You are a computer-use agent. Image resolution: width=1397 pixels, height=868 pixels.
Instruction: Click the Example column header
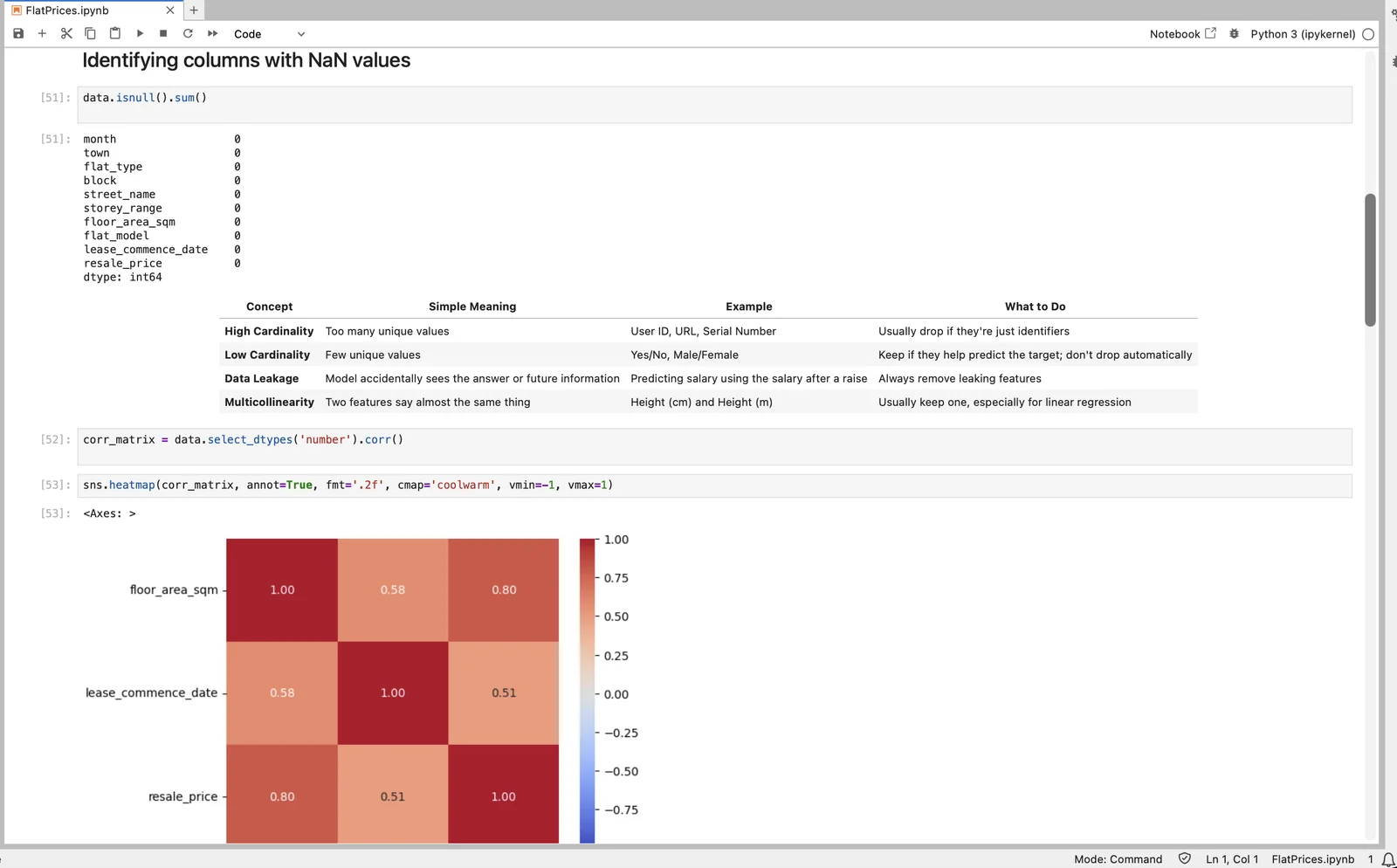click(x=748, y=307)
